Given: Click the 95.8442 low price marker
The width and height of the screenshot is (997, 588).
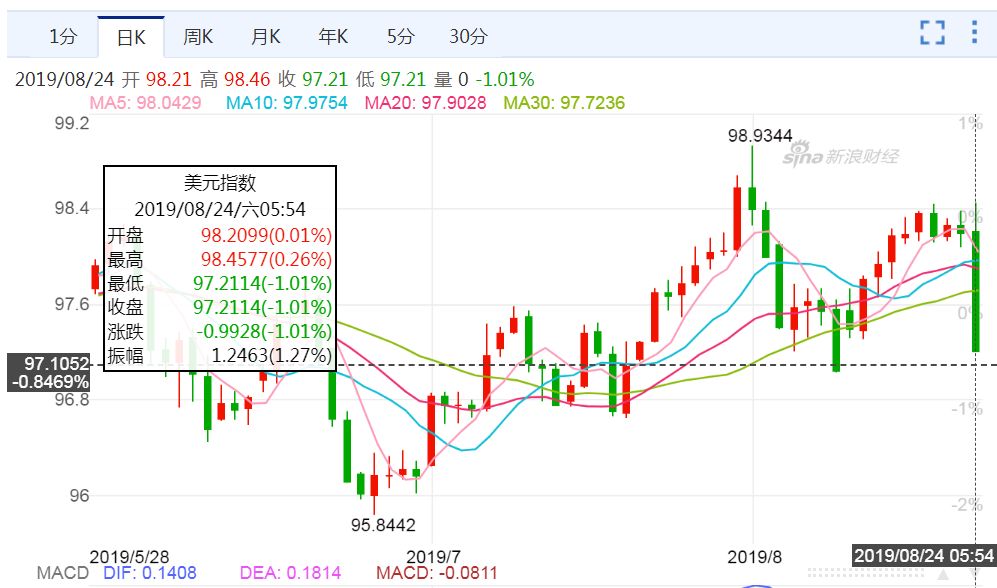Looking at the screenshot, I should point(382,524).
